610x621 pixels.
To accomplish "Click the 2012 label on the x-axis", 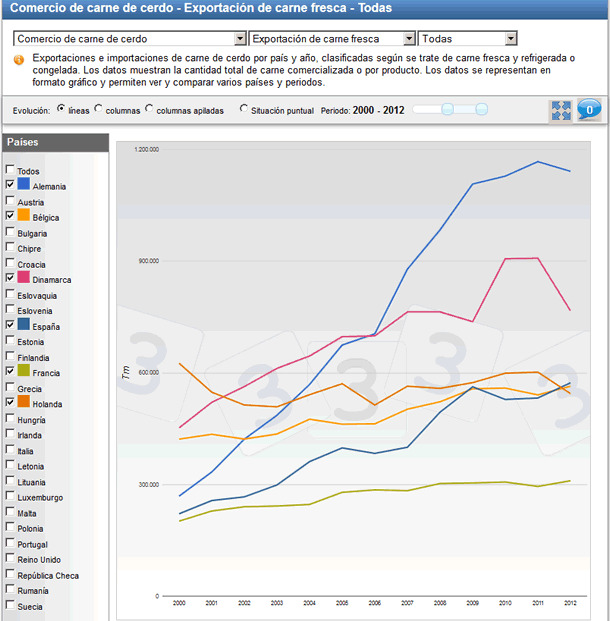I will [x=570, y=603].
